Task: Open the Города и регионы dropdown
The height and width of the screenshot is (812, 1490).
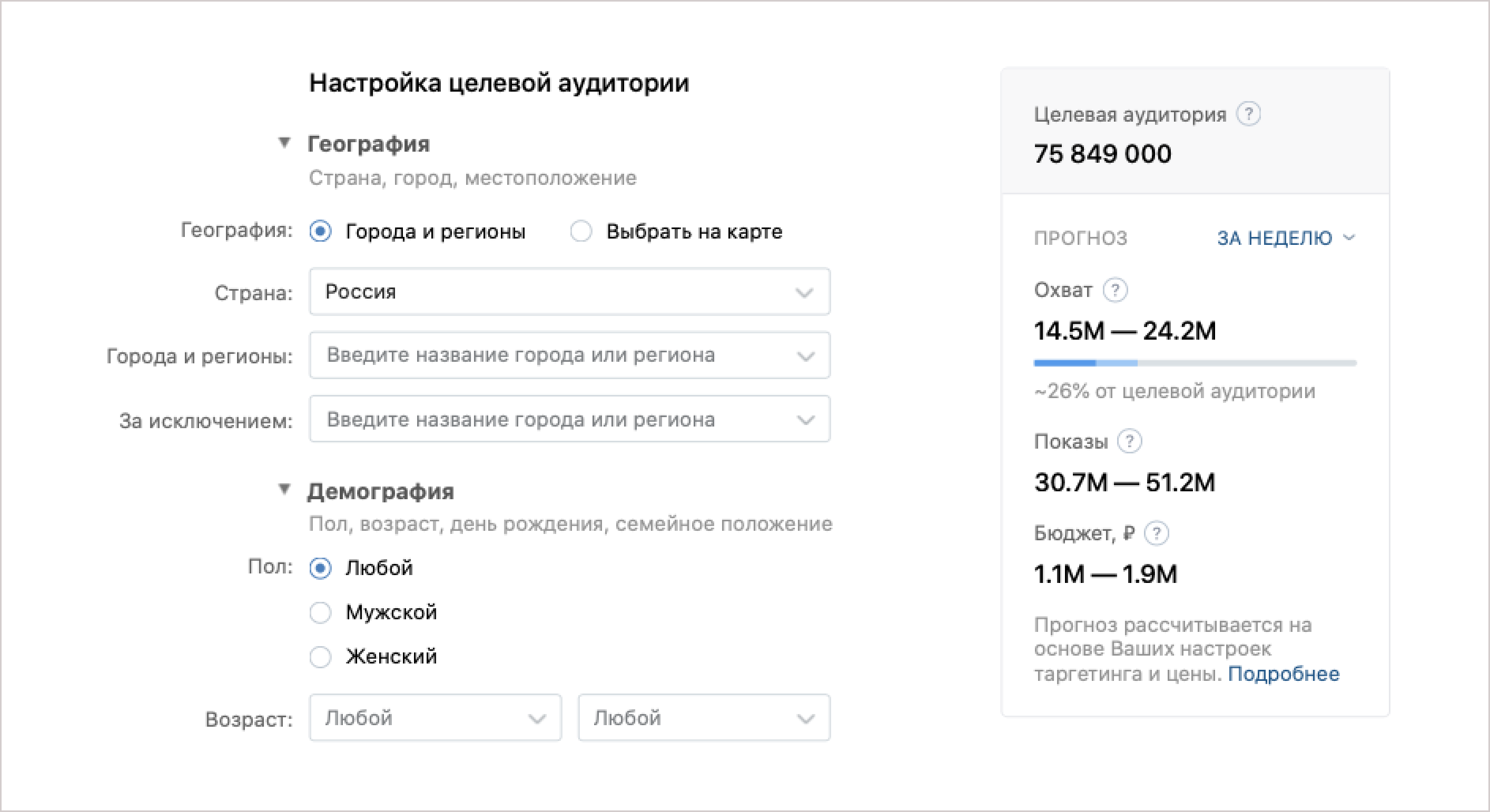Action: tap(570, 355)
